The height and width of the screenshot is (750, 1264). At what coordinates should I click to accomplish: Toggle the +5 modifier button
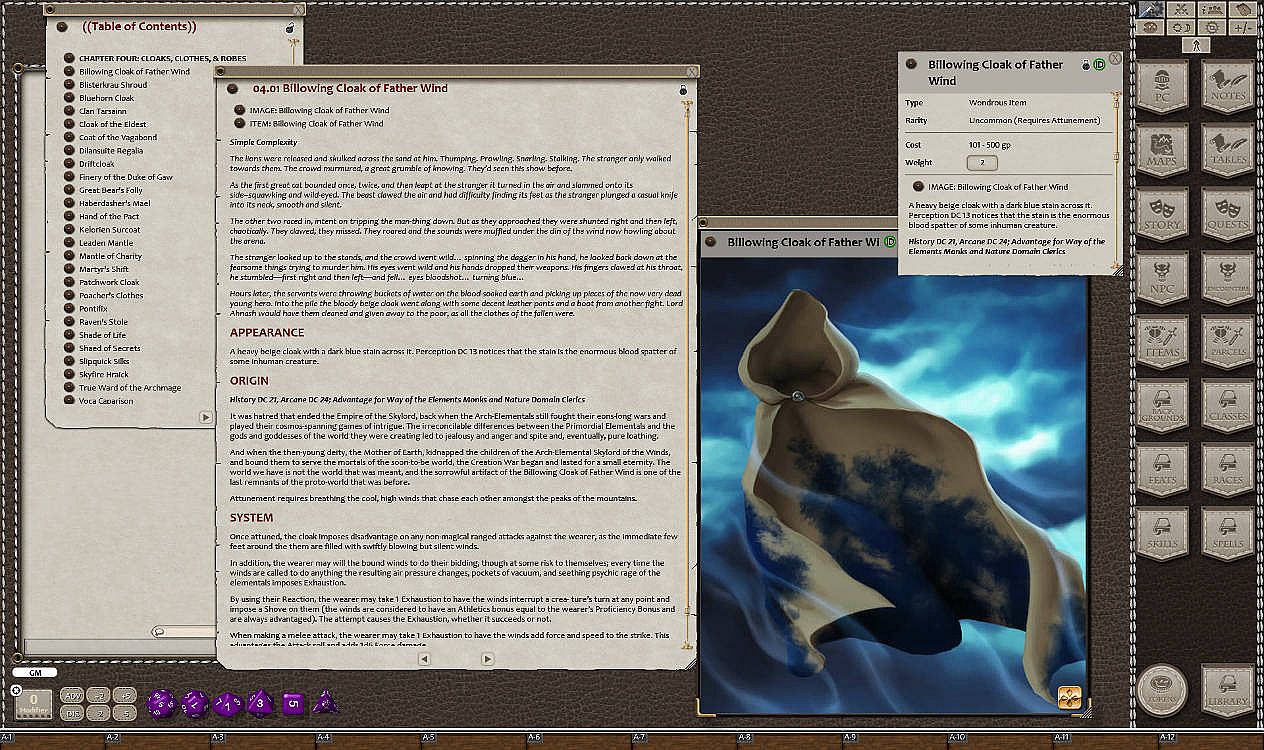click(x=124, y=695)
